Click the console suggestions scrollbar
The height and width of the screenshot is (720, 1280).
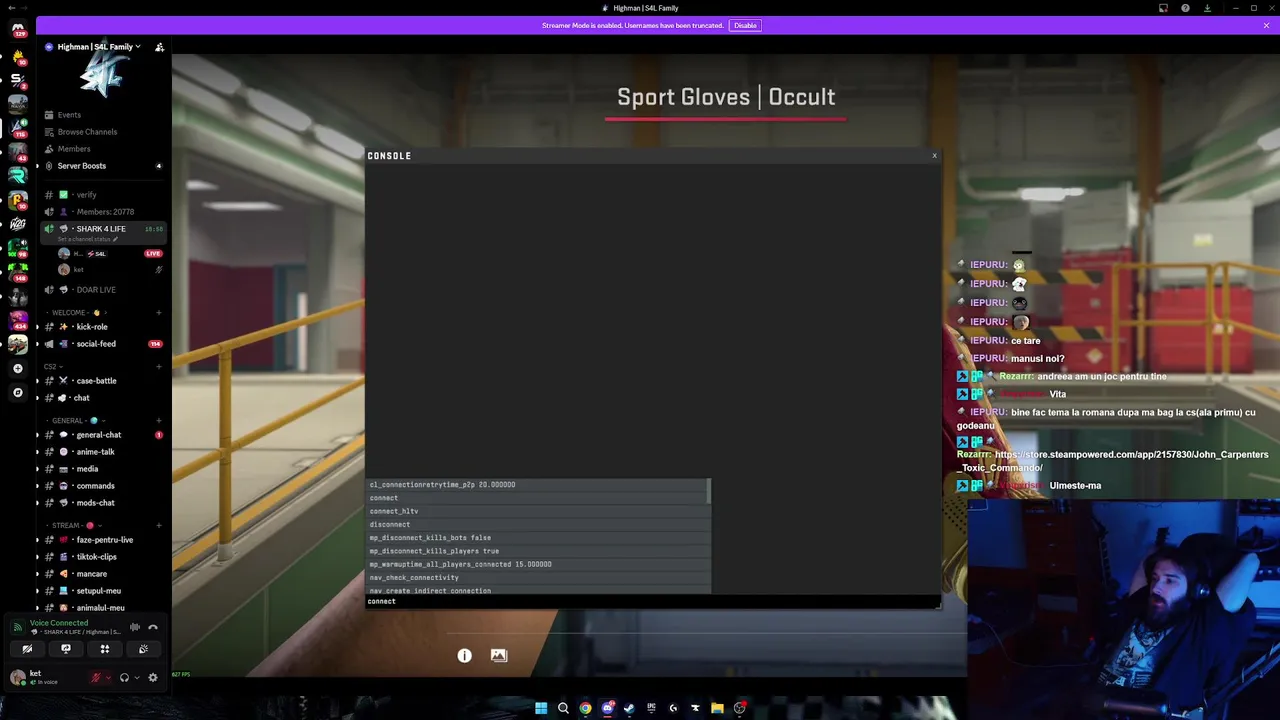[x=709, y=490]
